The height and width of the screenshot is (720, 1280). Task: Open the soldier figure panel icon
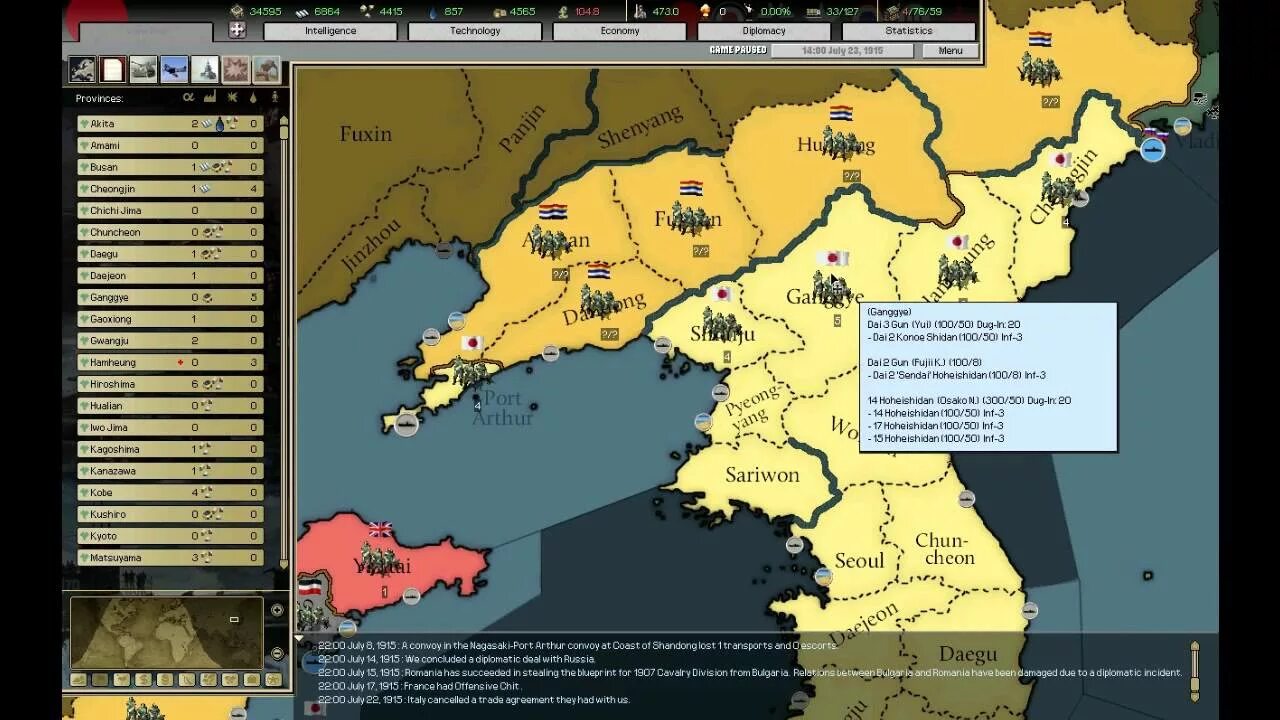pos(266,68)
